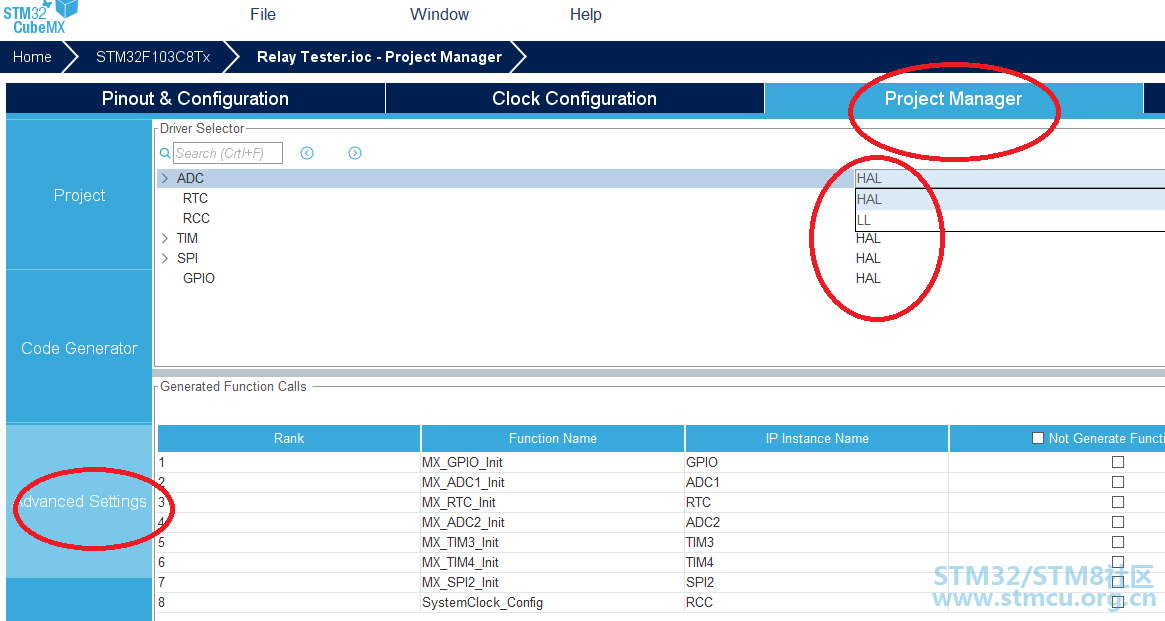Click ADC2 IP instance cell
1165x621 pixels.
pyautogui.click(x=817, y=522)
